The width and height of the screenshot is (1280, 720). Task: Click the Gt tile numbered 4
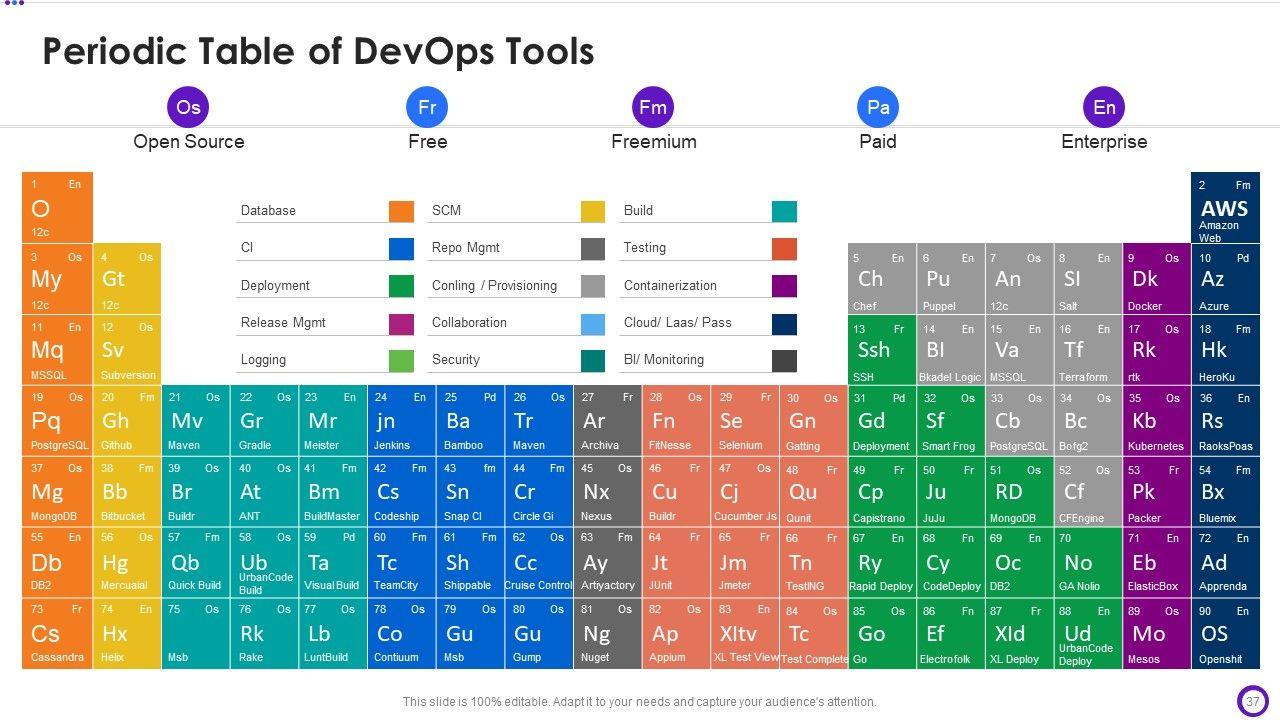coord(127,279)
